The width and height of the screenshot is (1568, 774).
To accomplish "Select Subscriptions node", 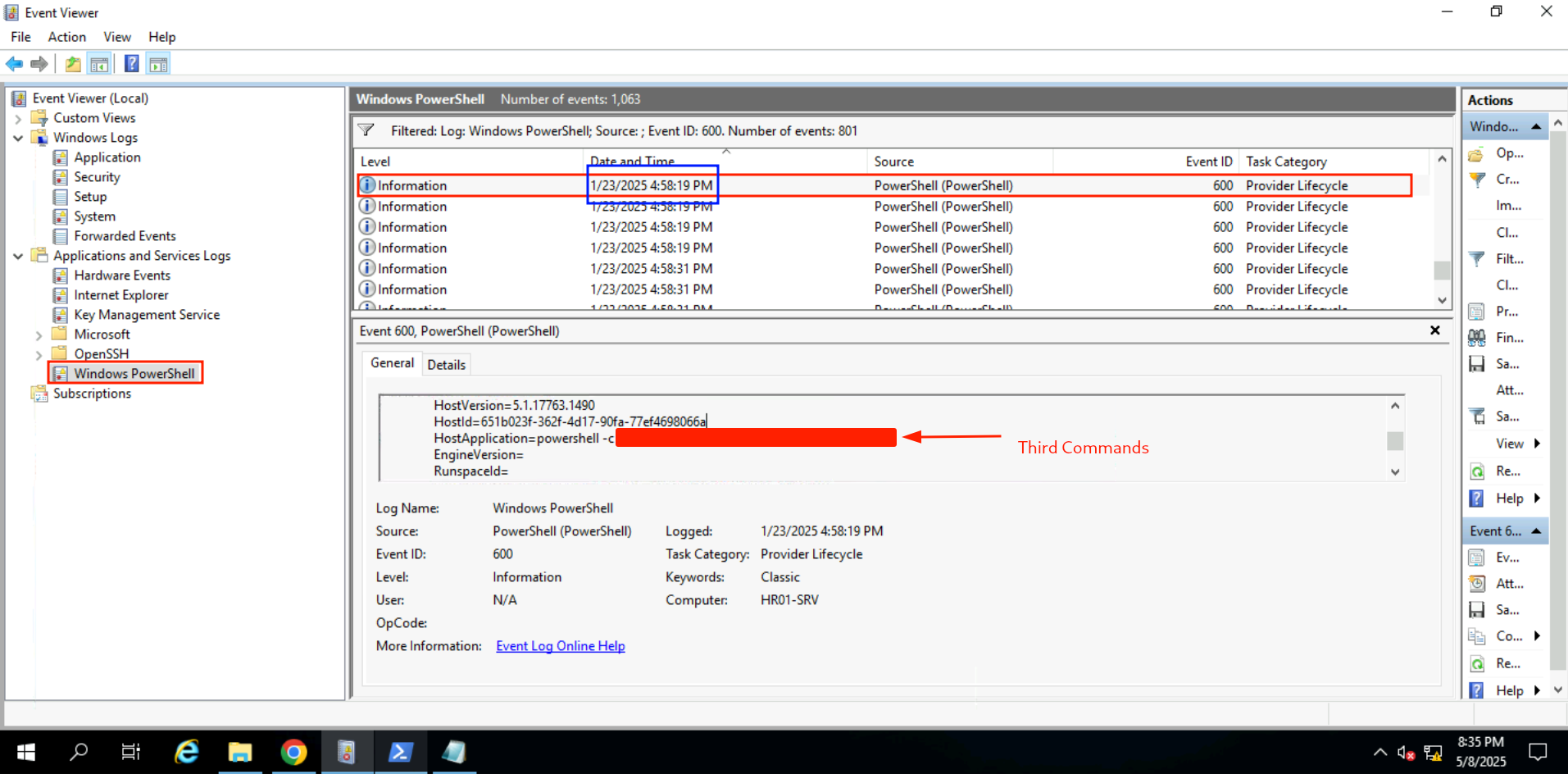I will coord(92,394).
